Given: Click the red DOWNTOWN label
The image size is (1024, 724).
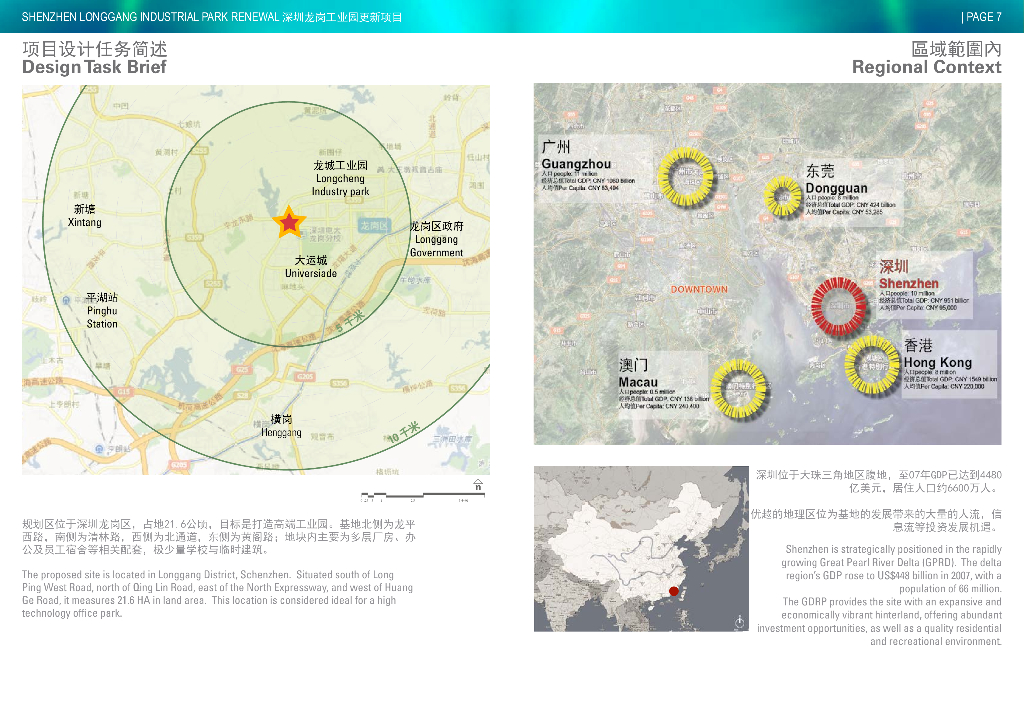Looking at the screenshot, I should point(699,290).
